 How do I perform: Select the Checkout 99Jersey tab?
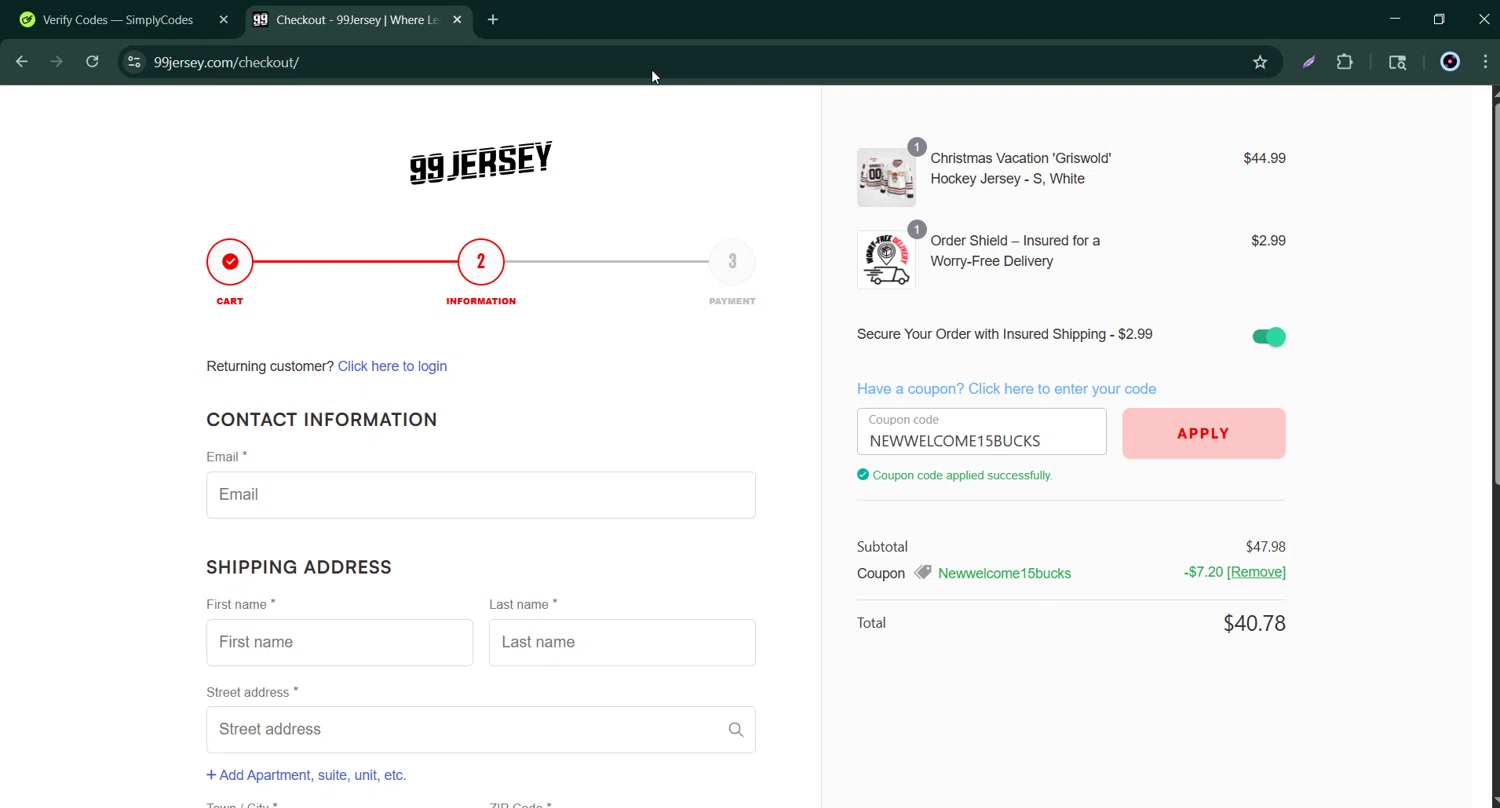pyautogui.click(x=359, y=20)
